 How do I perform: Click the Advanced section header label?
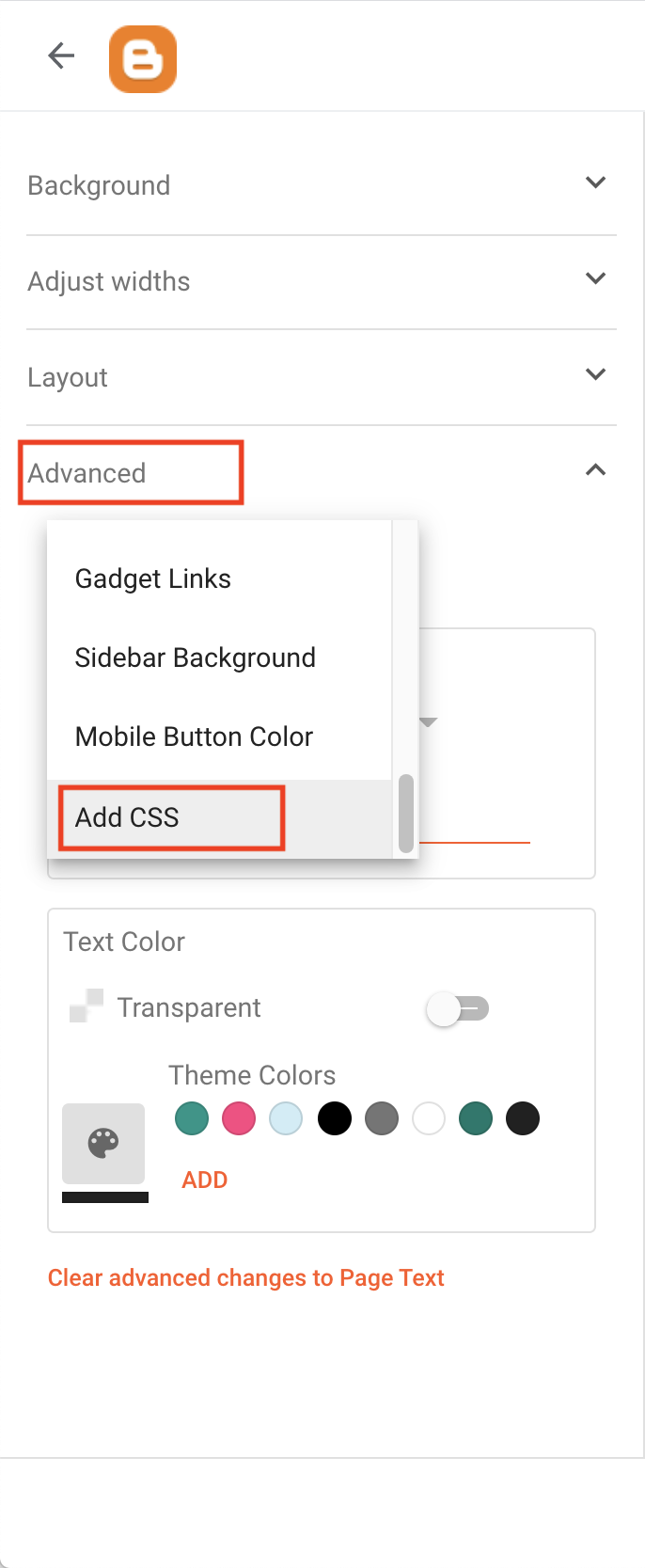87,473
